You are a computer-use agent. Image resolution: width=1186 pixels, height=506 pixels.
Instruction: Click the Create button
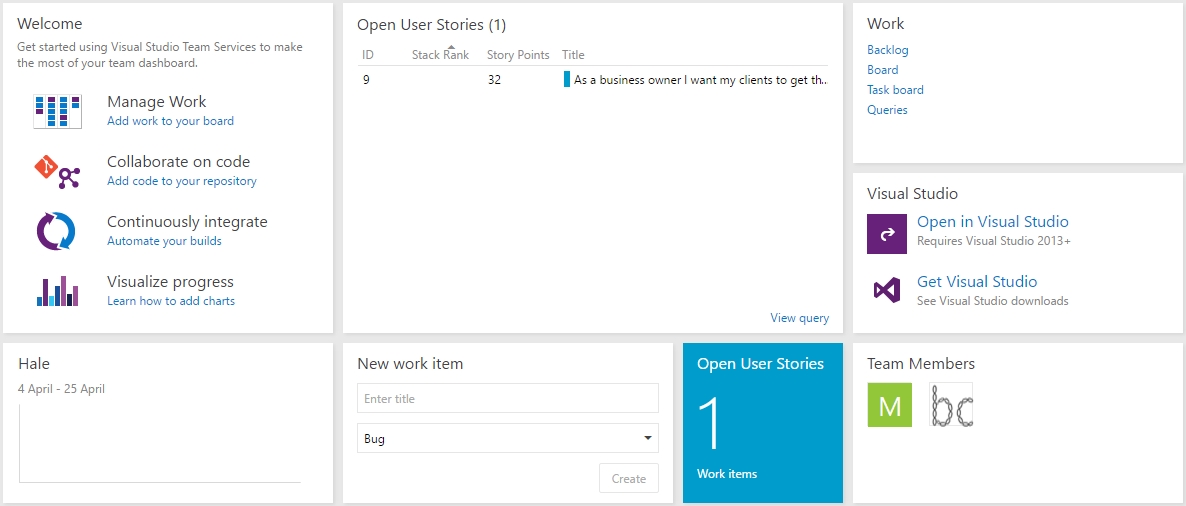click(x=629, y=479)
